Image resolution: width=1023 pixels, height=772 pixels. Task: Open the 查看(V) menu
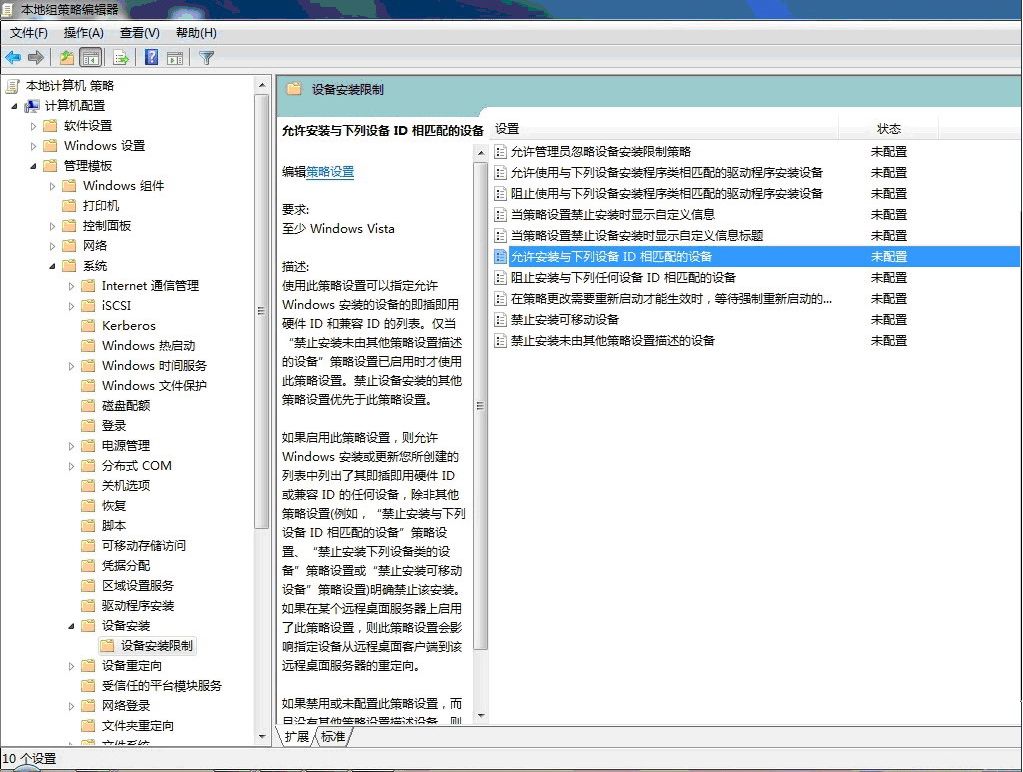point(139,33)
